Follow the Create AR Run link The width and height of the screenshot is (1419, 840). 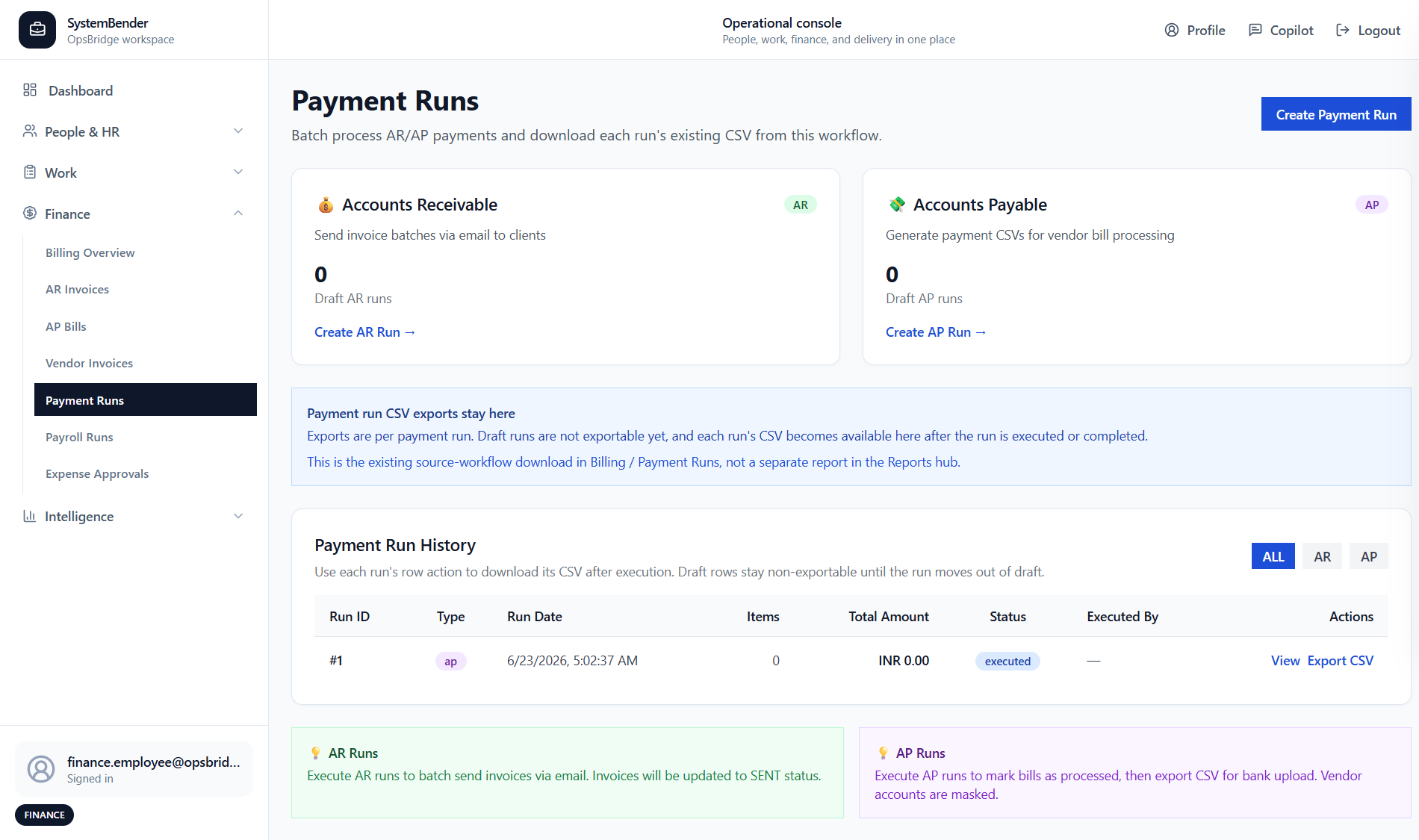(364, 332)
